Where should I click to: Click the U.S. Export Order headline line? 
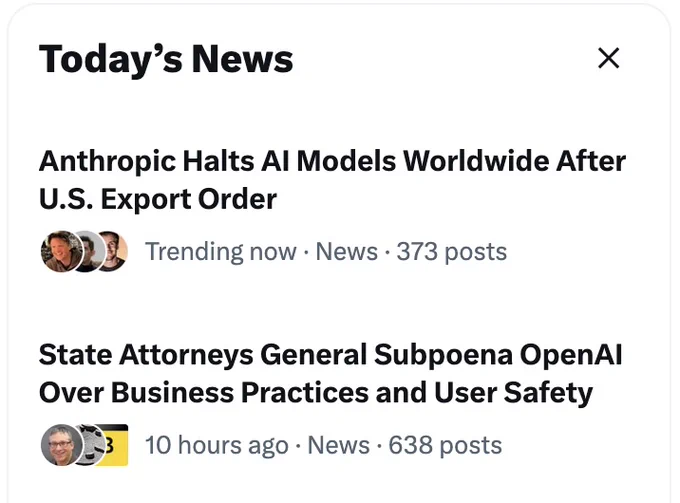[x=158, y=199]
